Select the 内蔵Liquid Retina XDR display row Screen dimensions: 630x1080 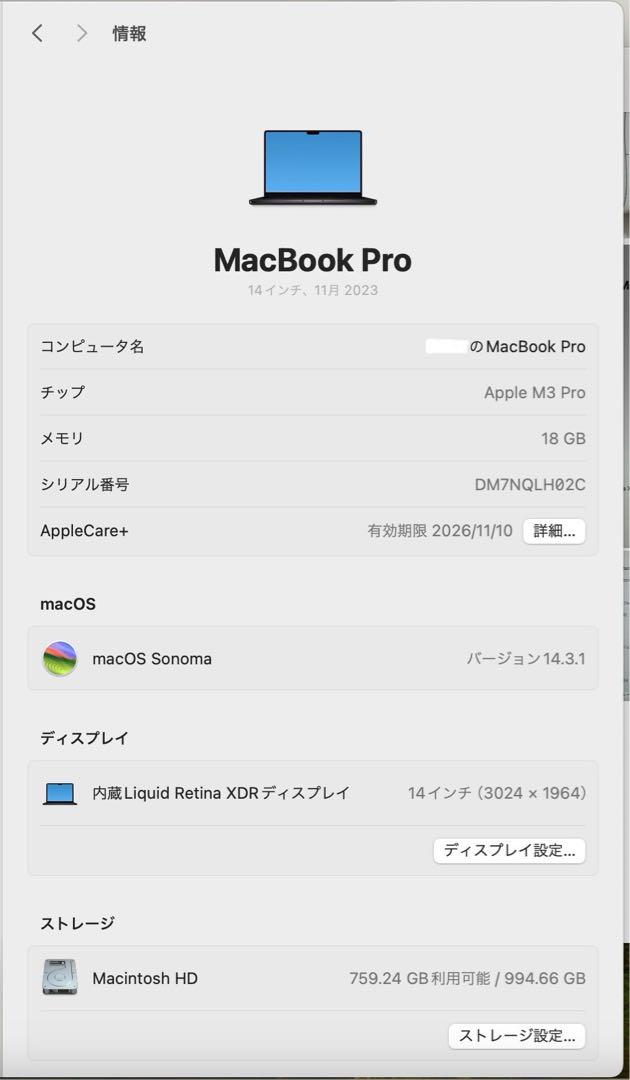tap(313, 793)
